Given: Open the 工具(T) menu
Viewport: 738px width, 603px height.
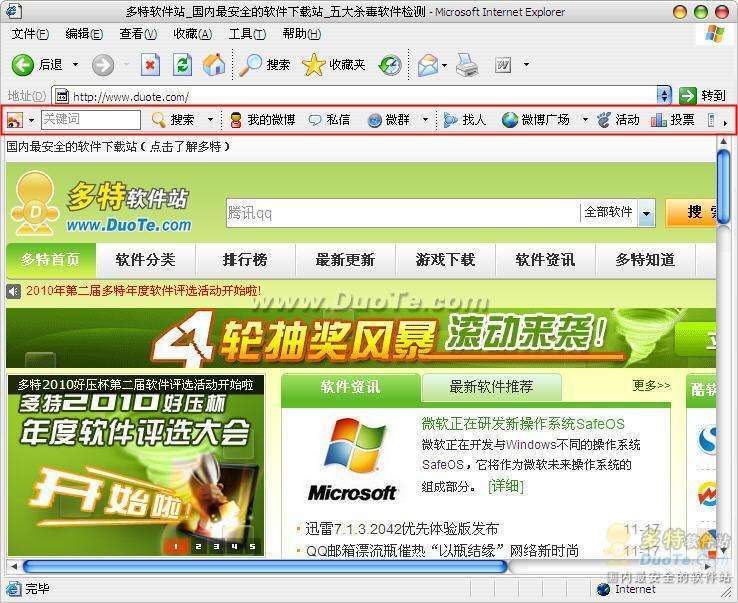Looking at the screenshot, I should point(247,34).
